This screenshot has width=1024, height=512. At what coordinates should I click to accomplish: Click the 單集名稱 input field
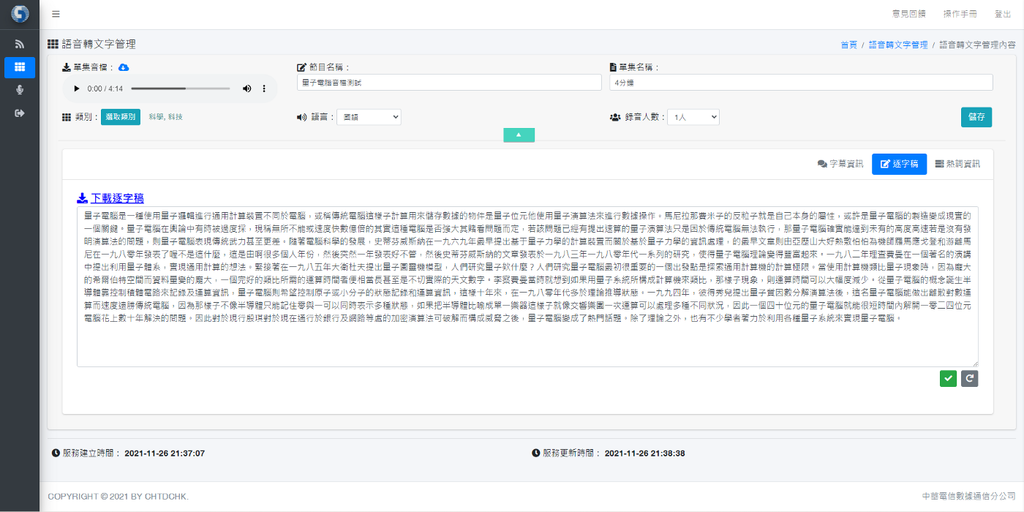point(801,82)
